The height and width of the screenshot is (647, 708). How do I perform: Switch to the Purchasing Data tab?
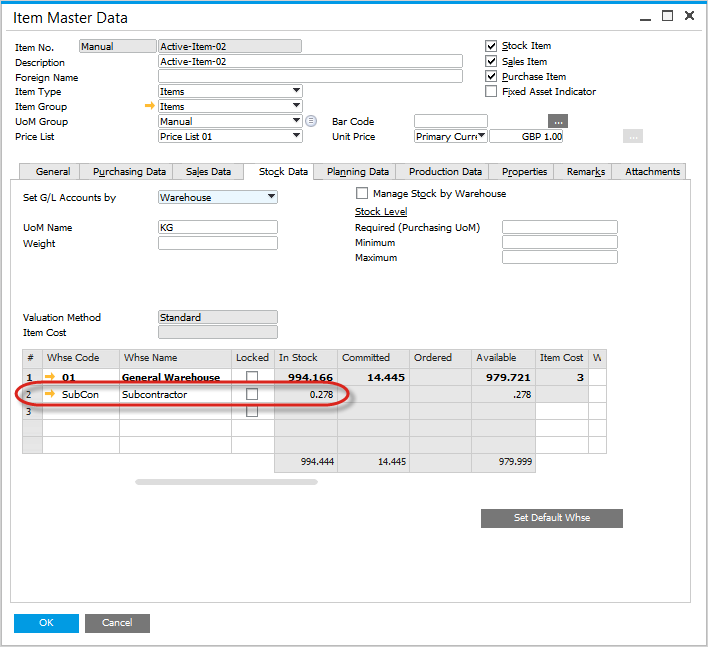[127, 172]
